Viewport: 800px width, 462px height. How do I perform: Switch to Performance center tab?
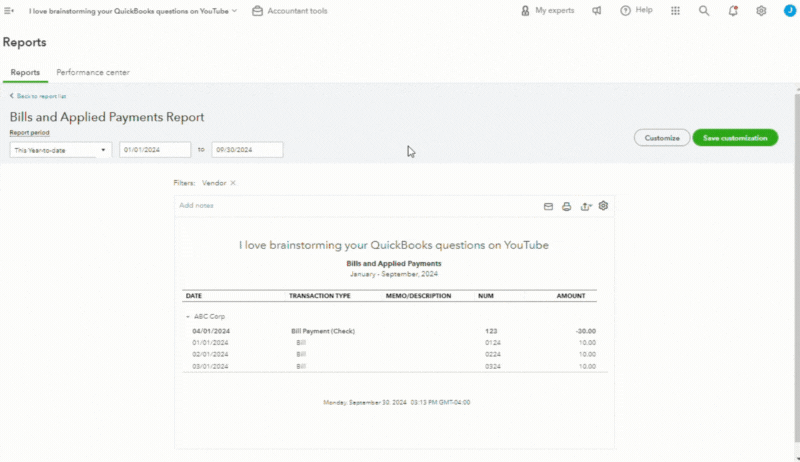click(93, 72)
